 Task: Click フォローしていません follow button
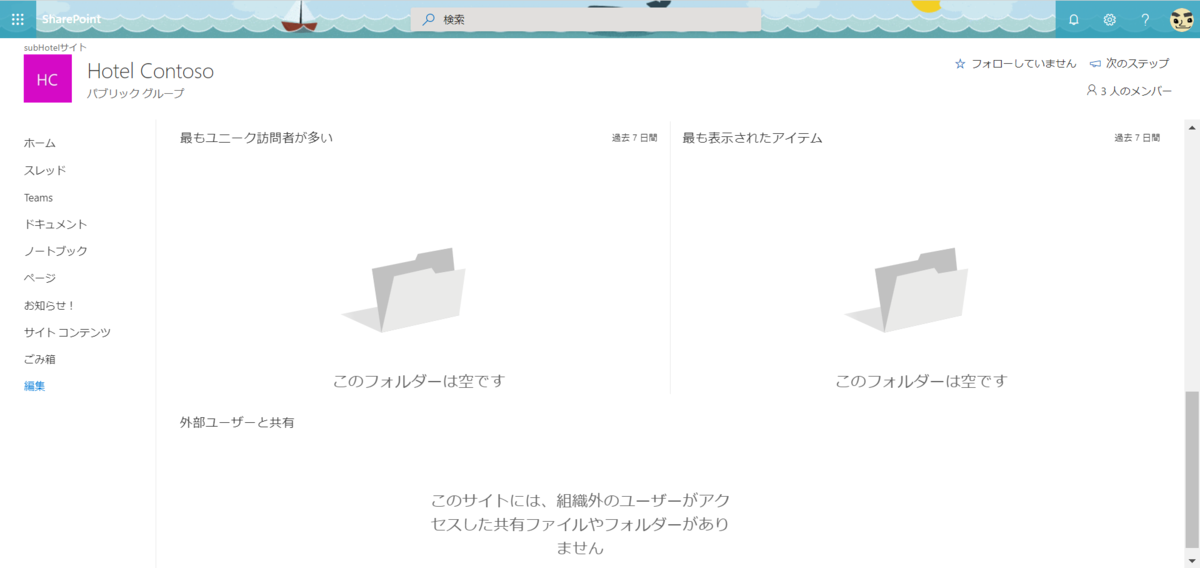1024,63
